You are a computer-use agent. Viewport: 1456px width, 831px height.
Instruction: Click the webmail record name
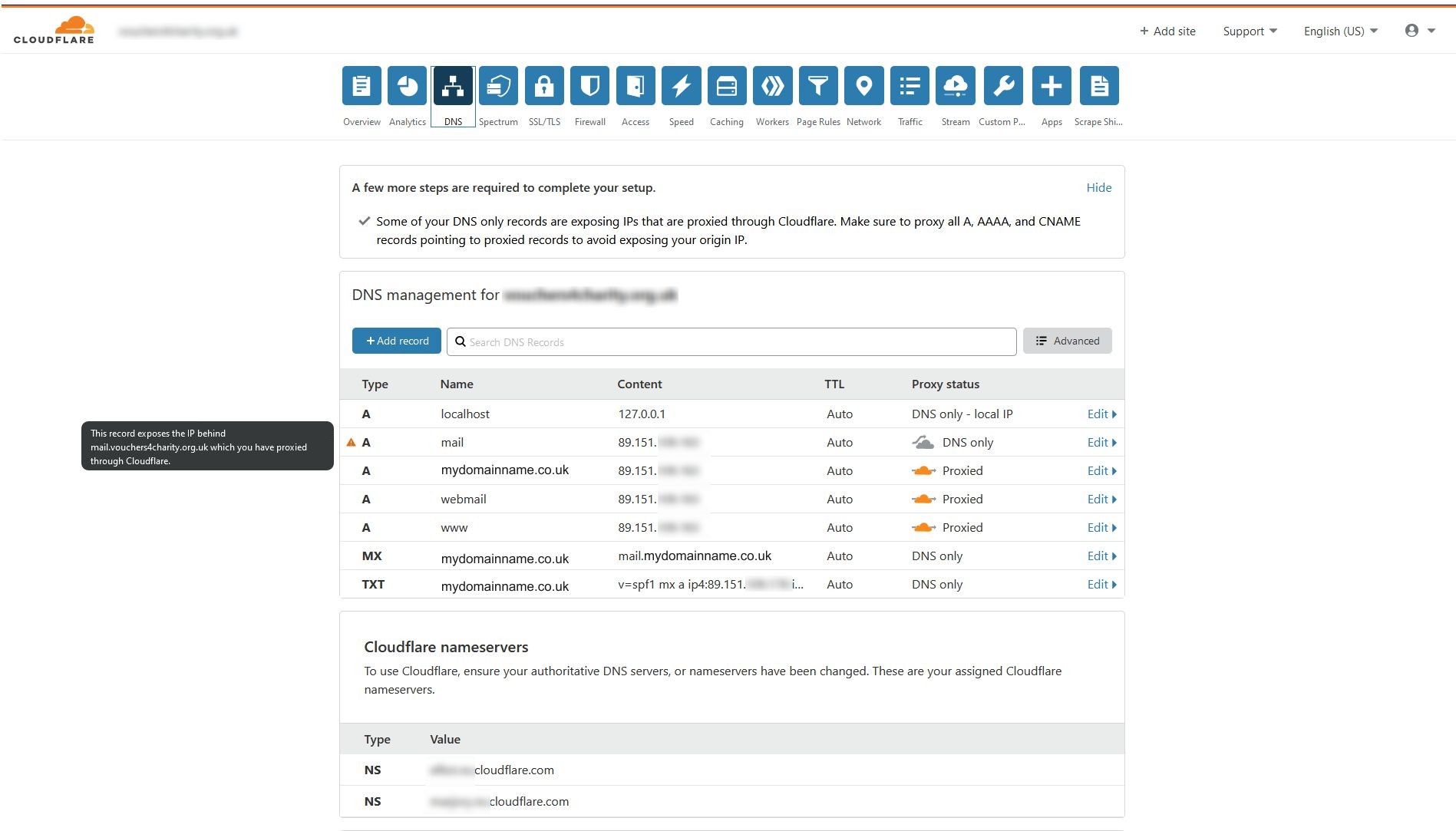coord(464,499)
